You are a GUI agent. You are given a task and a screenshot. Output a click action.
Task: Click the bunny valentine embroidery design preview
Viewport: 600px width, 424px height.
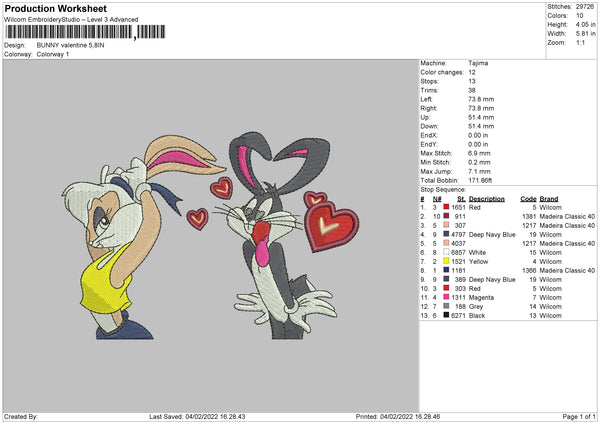click(x=210, y=236)
